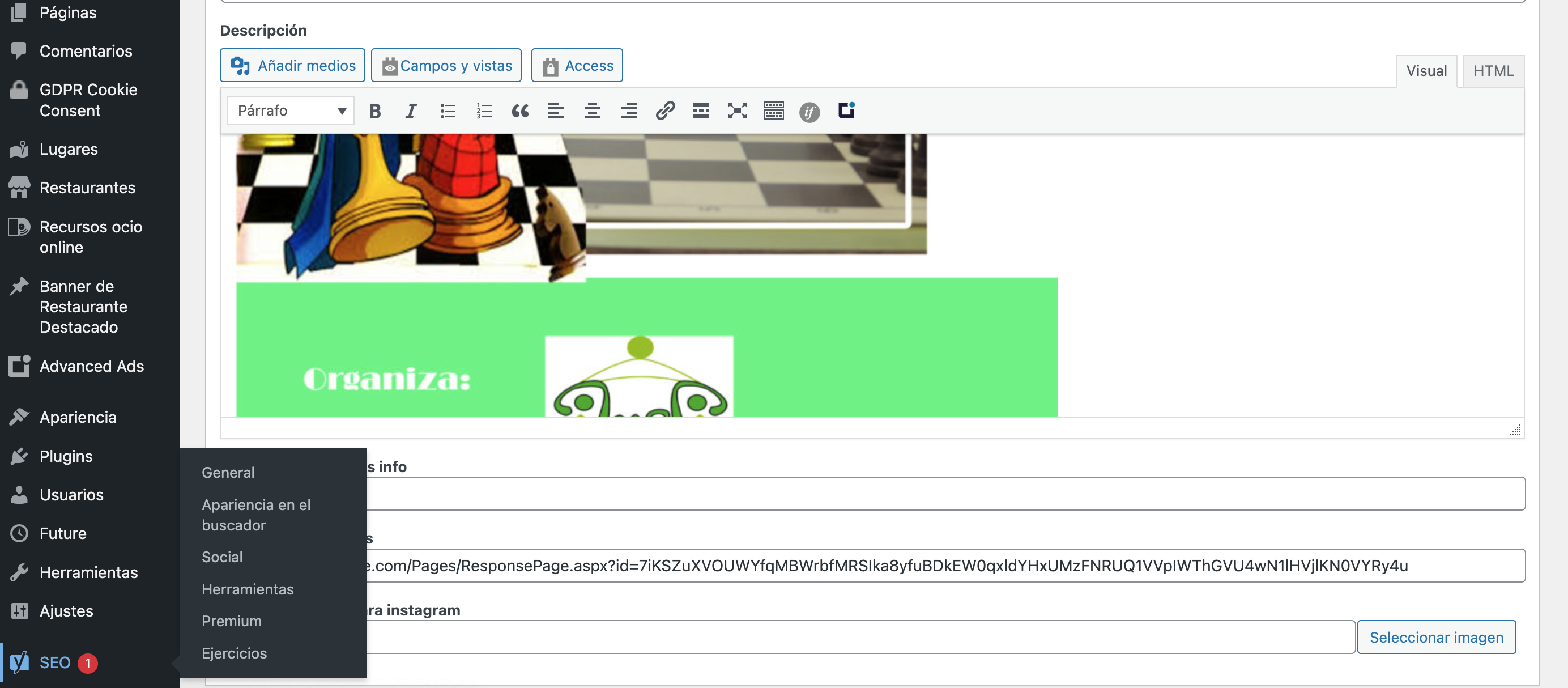Click the conditional output 'if' icon
1568x688 pixels.
pos(809,112)
